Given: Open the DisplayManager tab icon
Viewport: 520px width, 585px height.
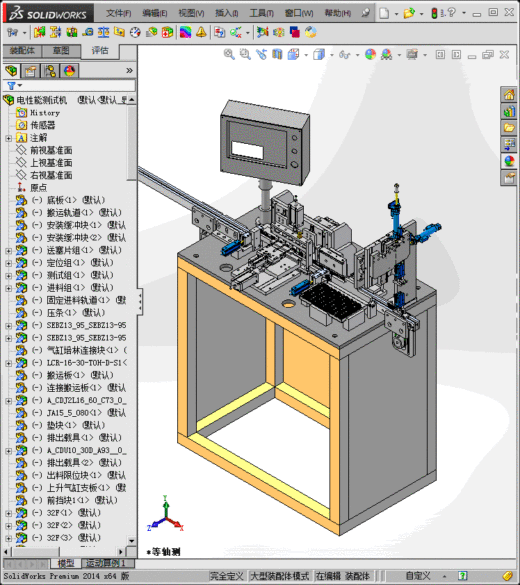Looking at the screenshot, I should coord(69,71).
